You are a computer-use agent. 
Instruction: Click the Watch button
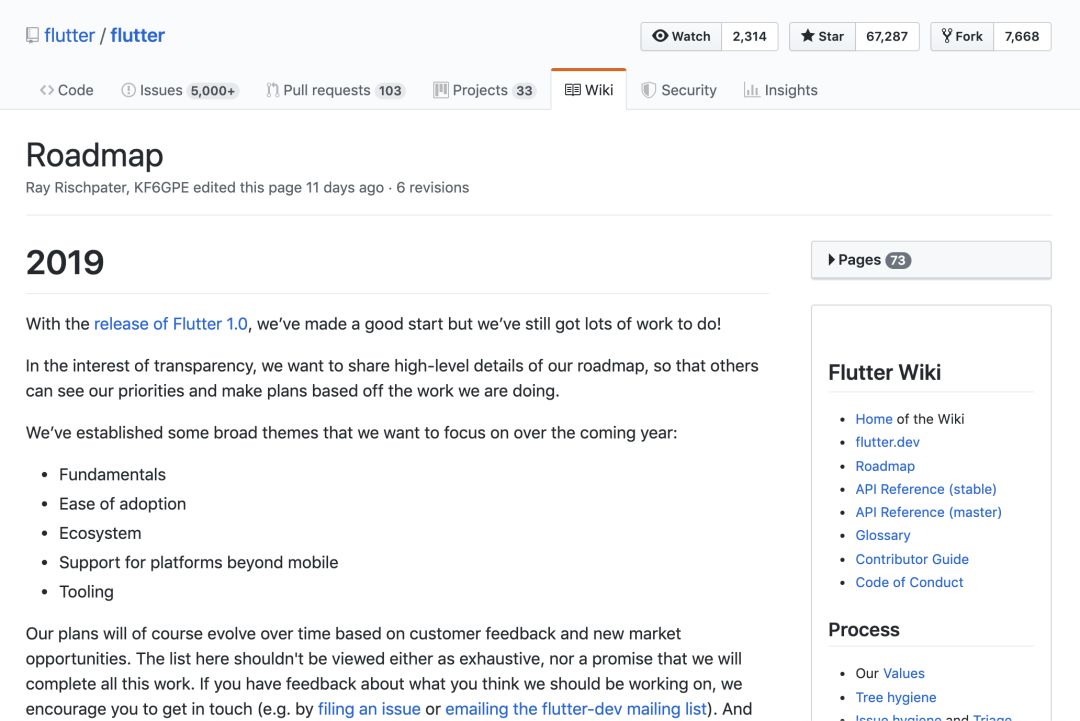[x=681, y=36]
